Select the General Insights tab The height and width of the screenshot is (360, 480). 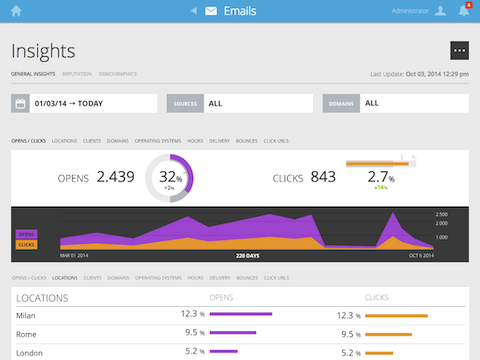[33, 74]
